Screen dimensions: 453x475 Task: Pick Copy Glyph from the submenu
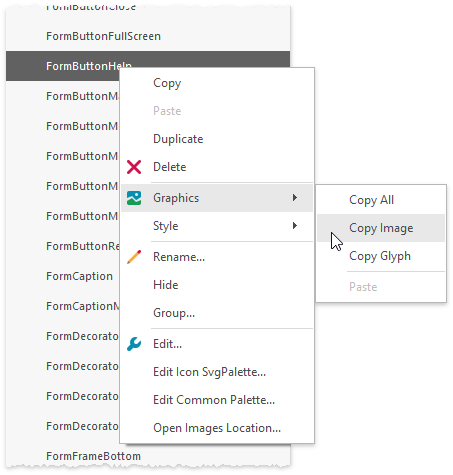(381, 256)
